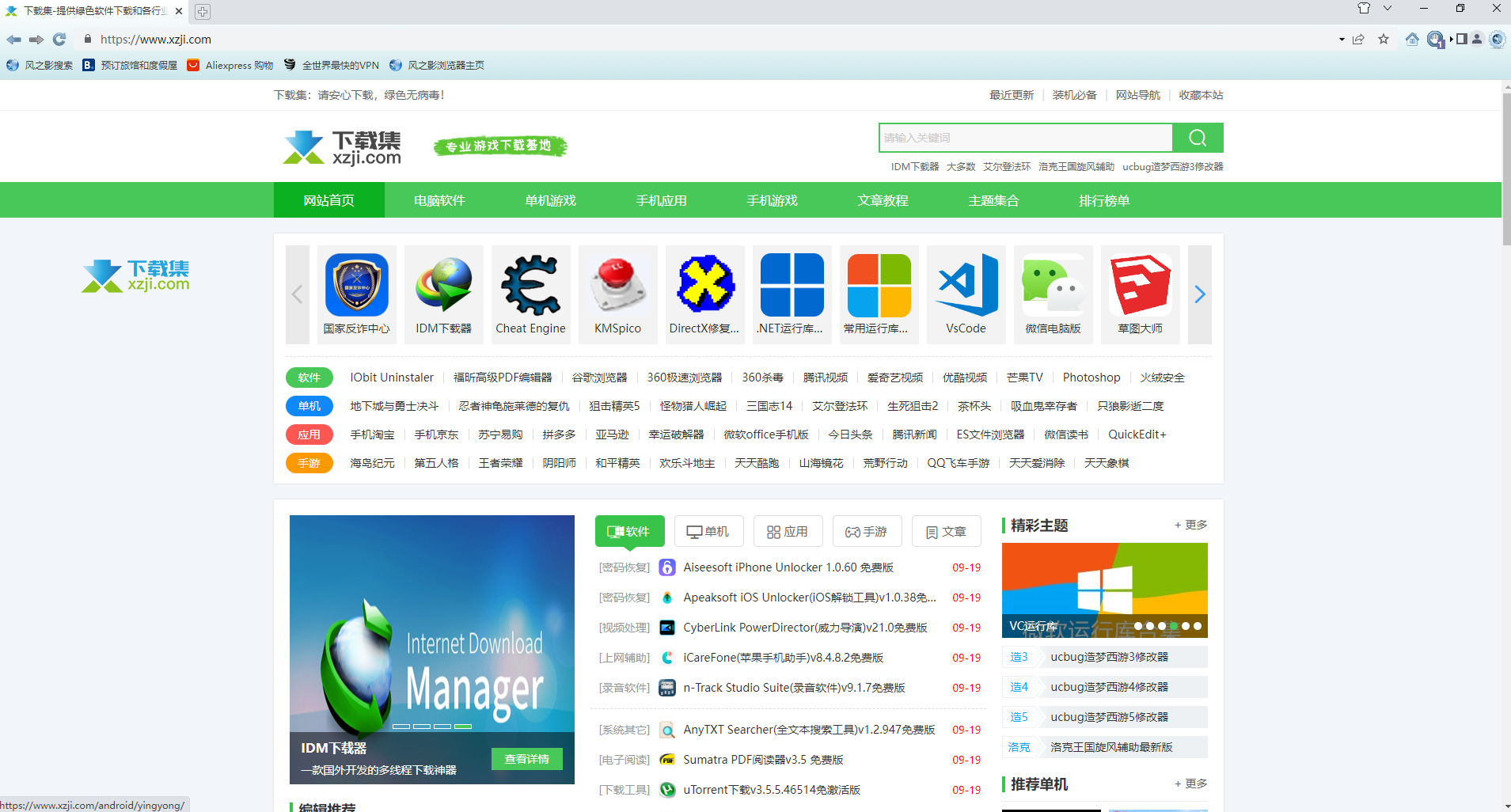Show next apps with carousel right arrow

1200,294
